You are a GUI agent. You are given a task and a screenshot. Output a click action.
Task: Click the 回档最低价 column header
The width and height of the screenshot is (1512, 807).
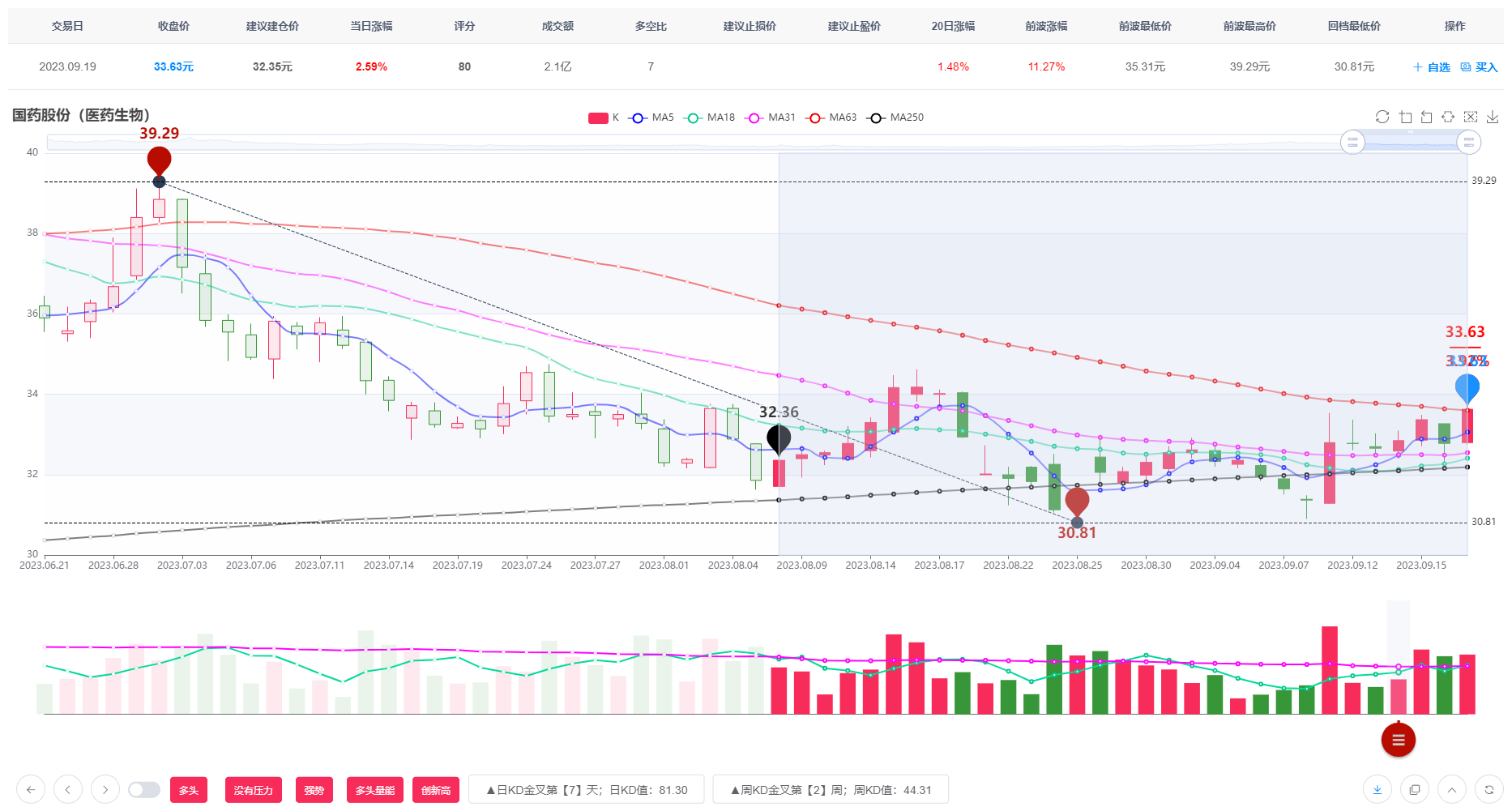coord(1354,26)
